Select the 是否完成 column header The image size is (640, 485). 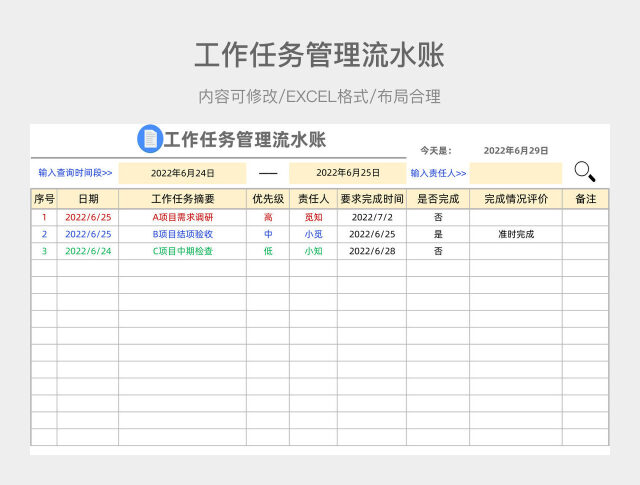point(438,199)
